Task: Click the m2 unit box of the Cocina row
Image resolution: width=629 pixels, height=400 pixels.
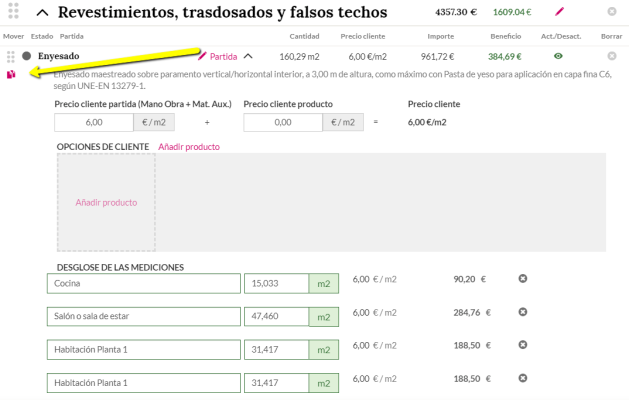Action: [324, 284]
